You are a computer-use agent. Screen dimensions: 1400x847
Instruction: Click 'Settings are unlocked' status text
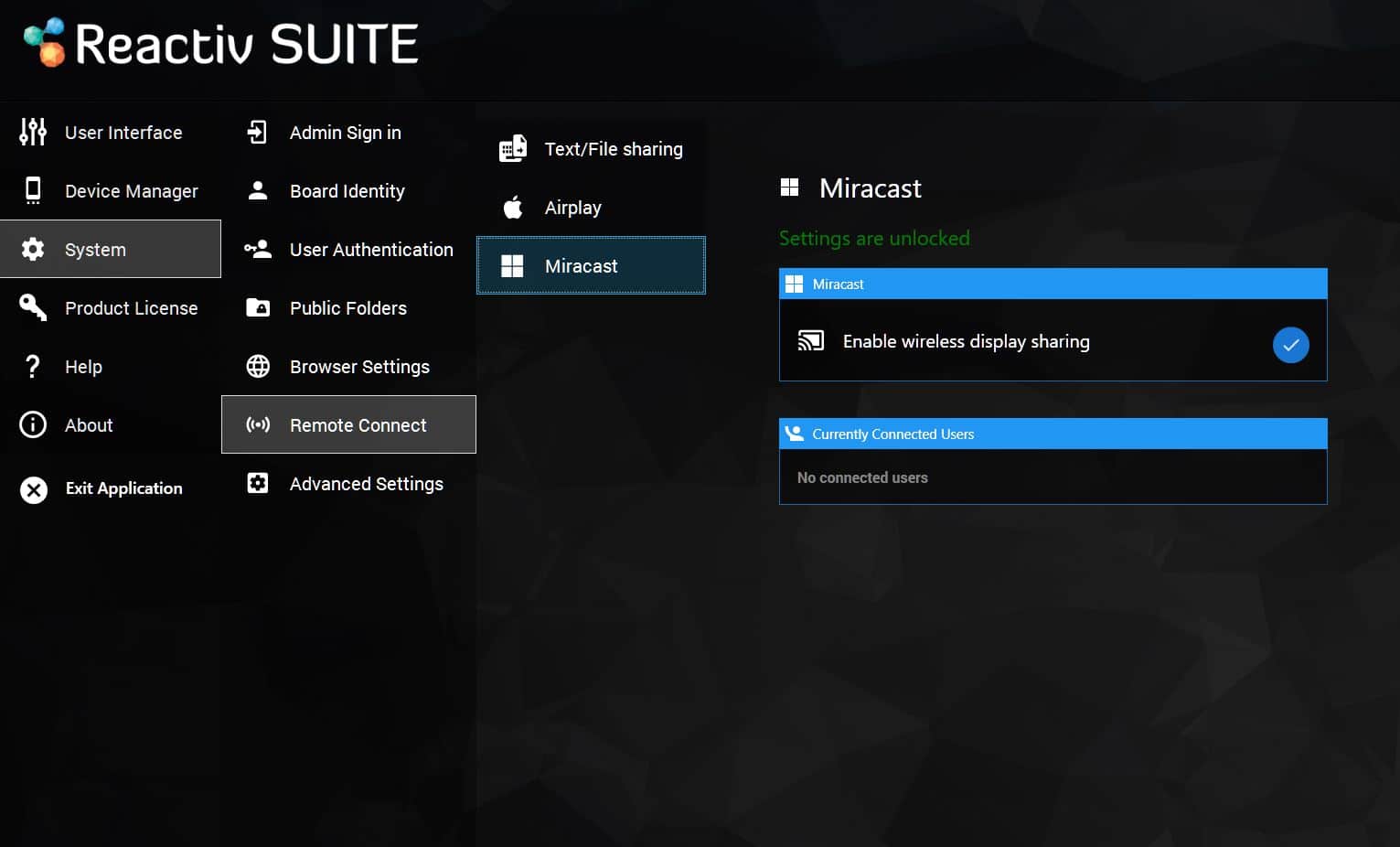(874, 238)
